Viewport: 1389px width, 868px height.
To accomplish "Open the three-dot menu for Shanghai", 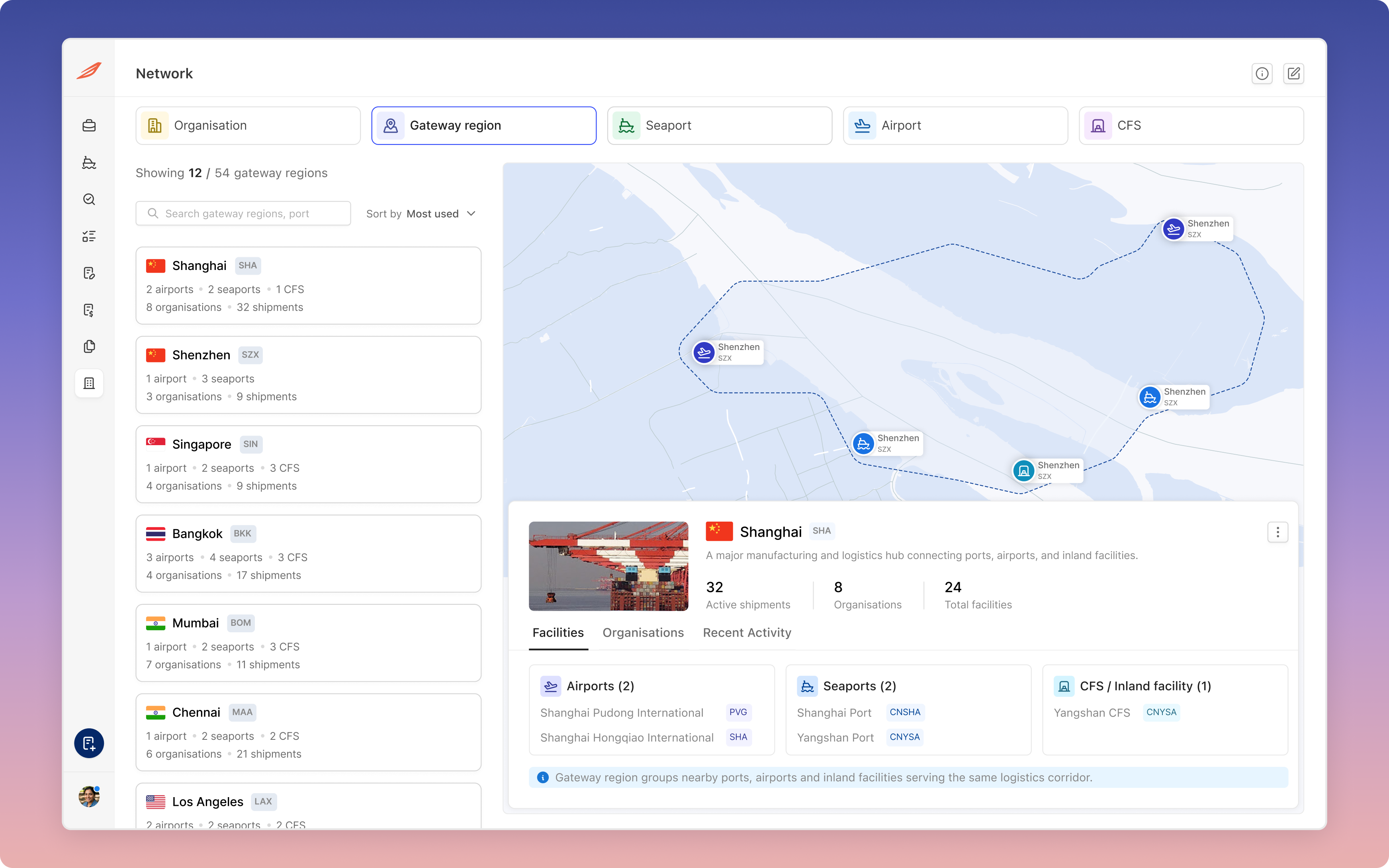I will [x=1277, y=532].
